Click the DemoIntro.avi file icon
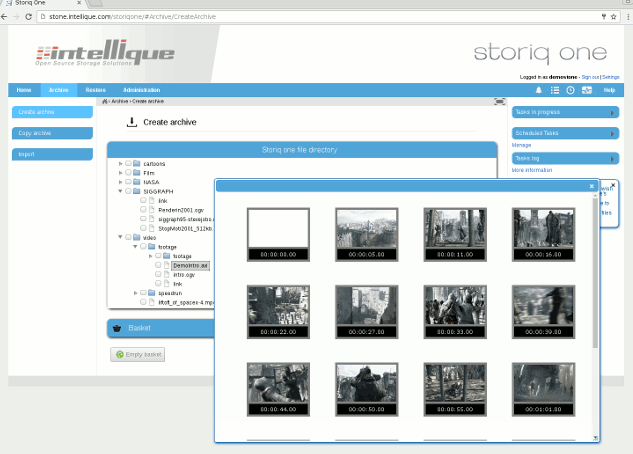 pyautogui.click(x=167, y=265)
